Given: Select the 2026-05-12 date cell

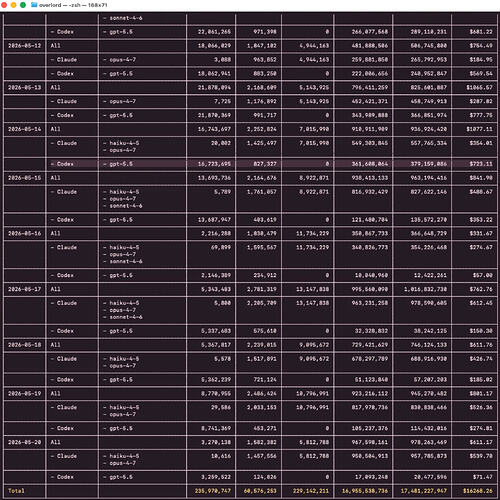Looking at the screenshot, I should 25,46.
